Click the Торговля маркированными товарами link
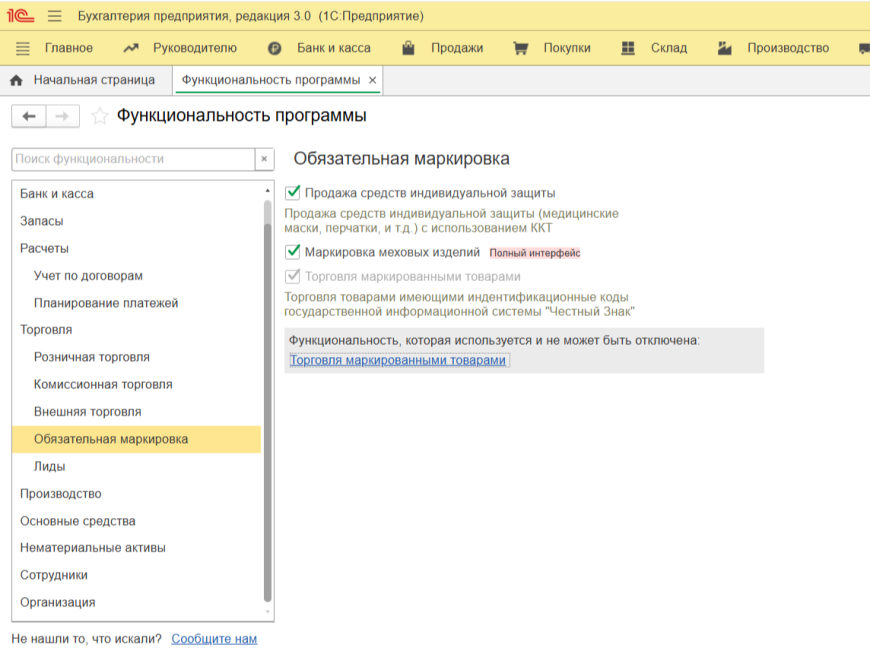This screenshot has width=870, height=657. [x=398, y=360]
